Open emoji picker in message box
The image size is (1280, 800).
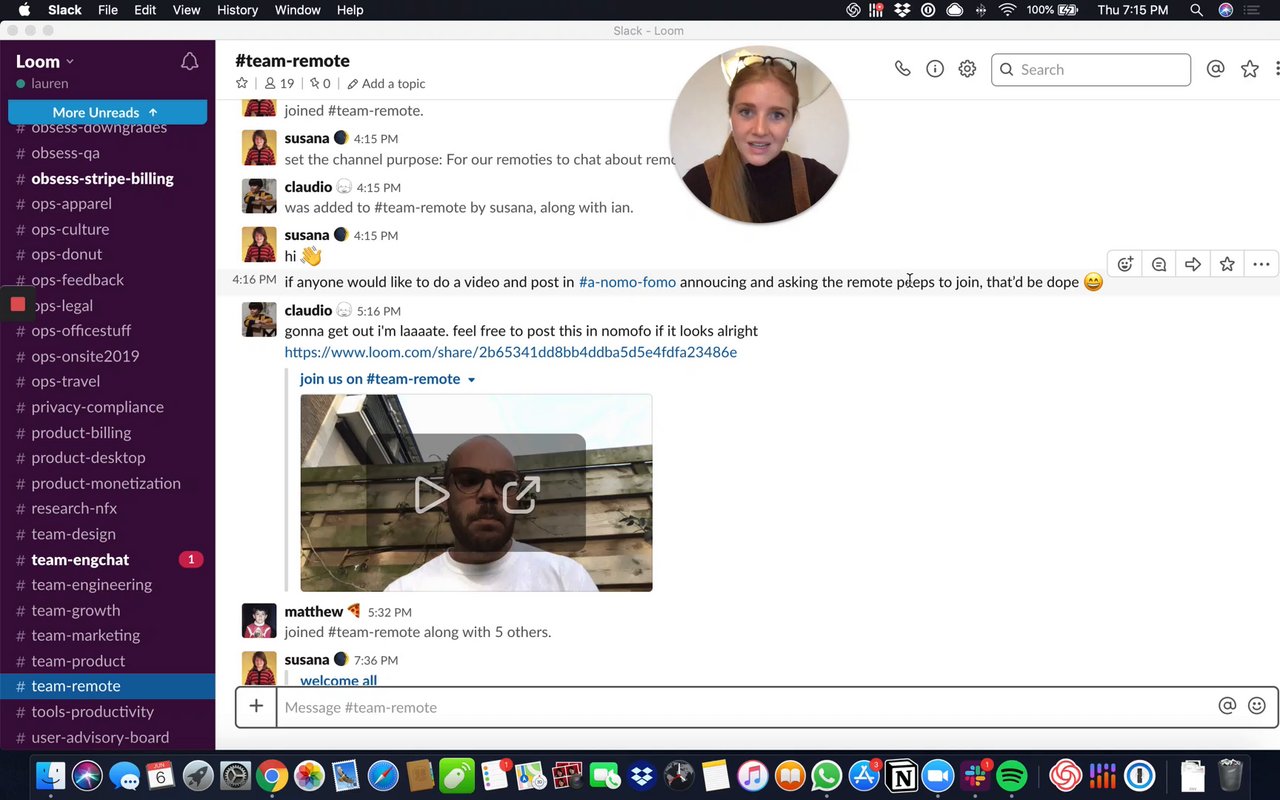pos(1257,706)
